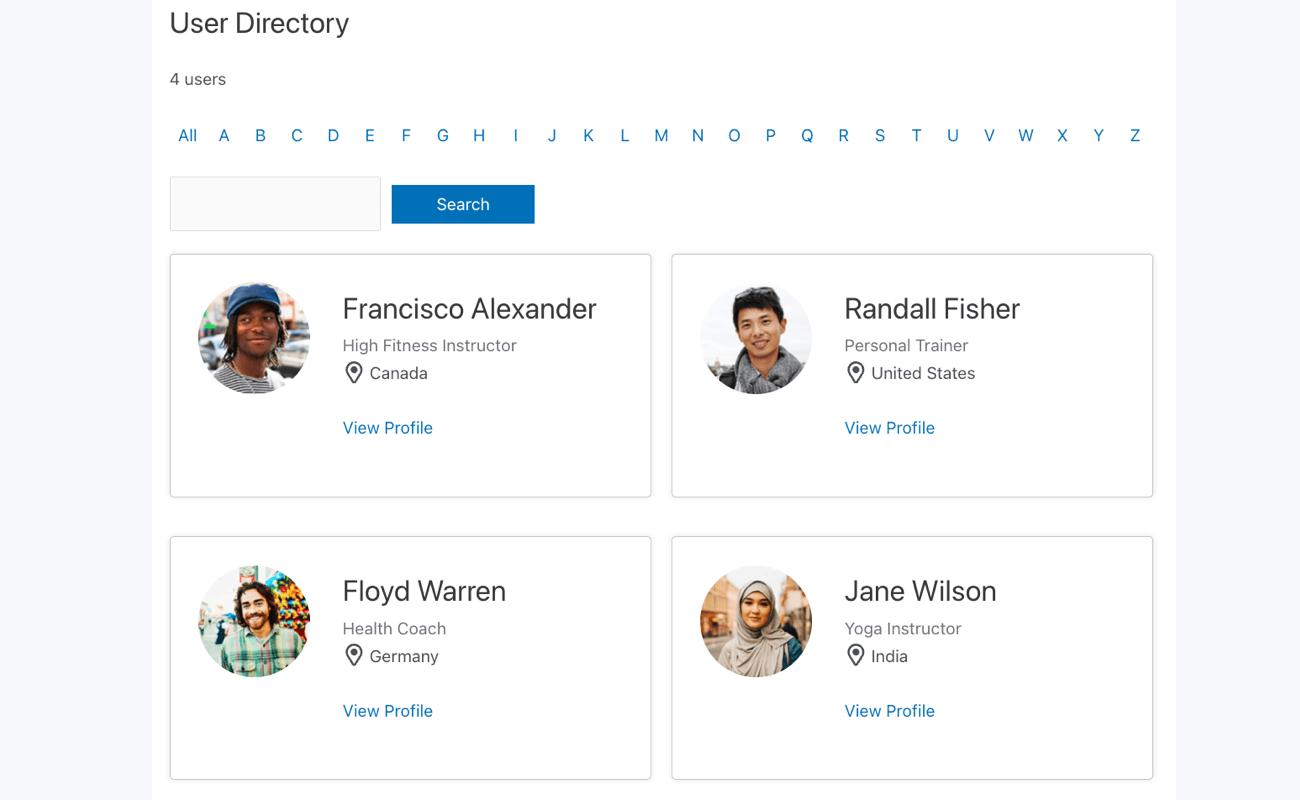1300x800 pixels.
Task: Filter users by letter R
Action: coord(844,136)
